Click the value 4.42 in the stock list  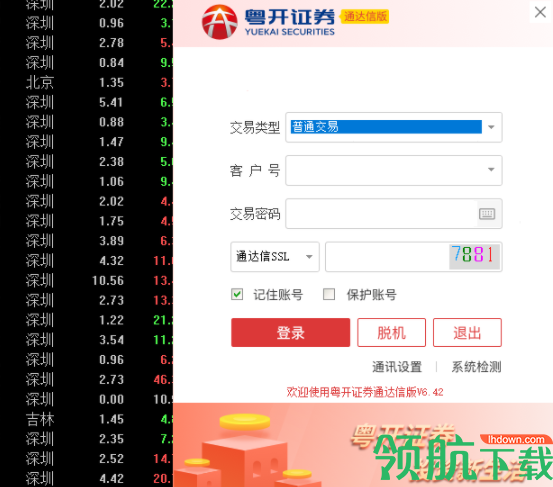(111, 479)
